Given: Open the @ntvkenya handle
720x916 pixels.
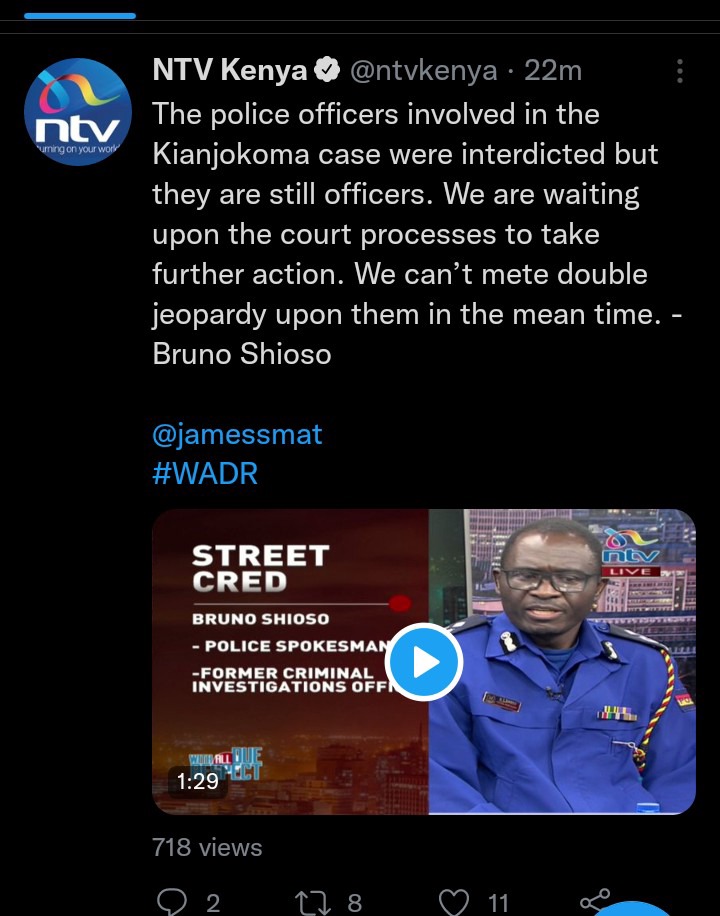Looking at the screenshot, I should (x=424, y=71).
